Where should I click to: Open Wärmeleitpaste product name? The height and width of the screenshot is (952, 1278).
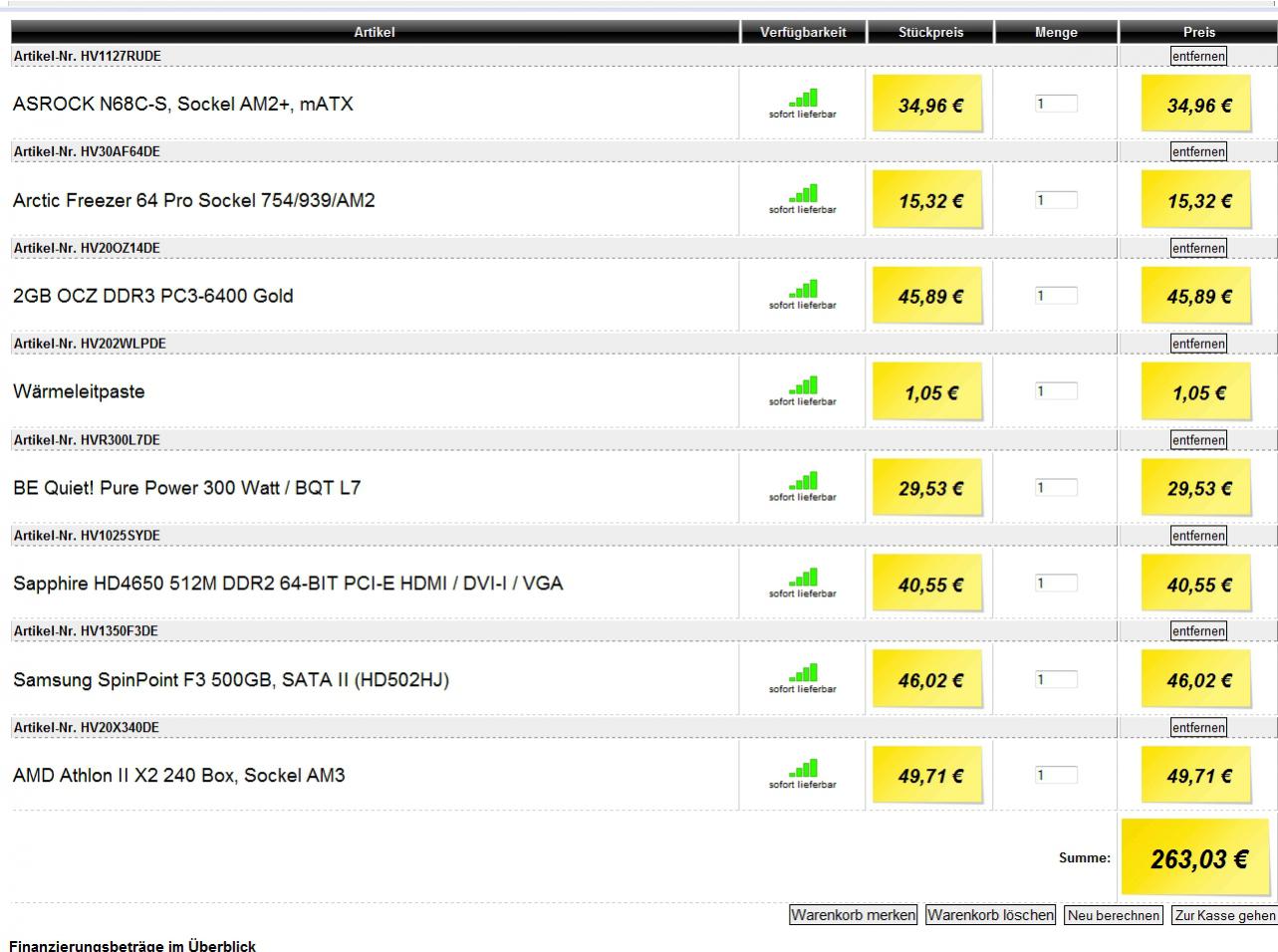[x=79, y=391]
